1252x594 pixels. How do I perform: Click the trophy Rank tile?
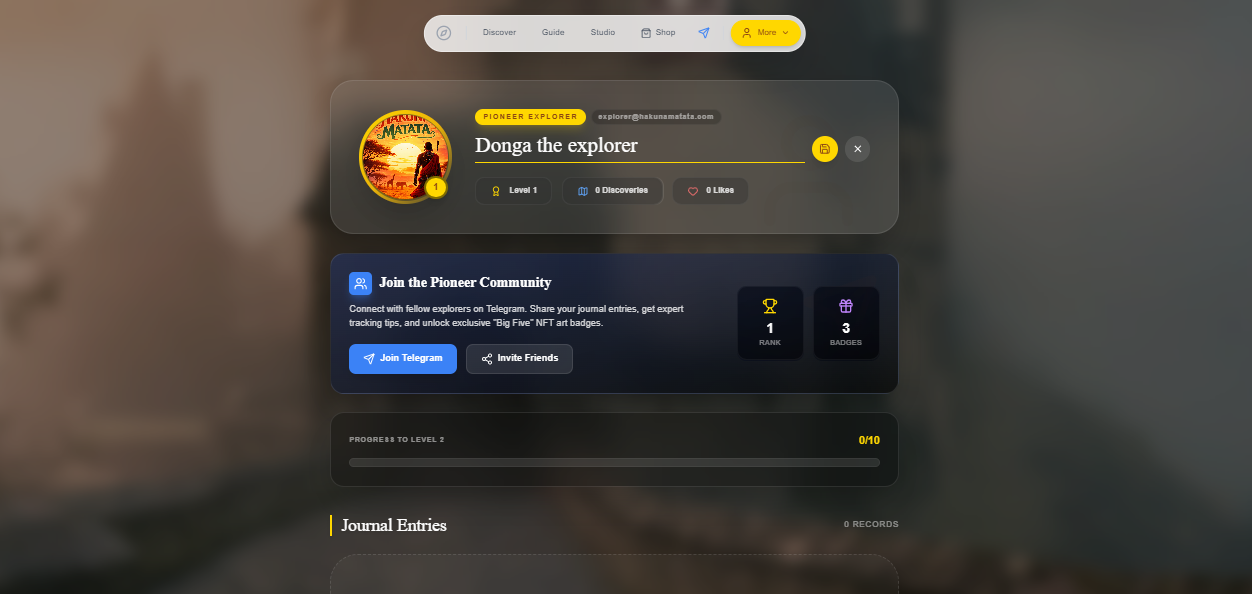coord(770,323)
